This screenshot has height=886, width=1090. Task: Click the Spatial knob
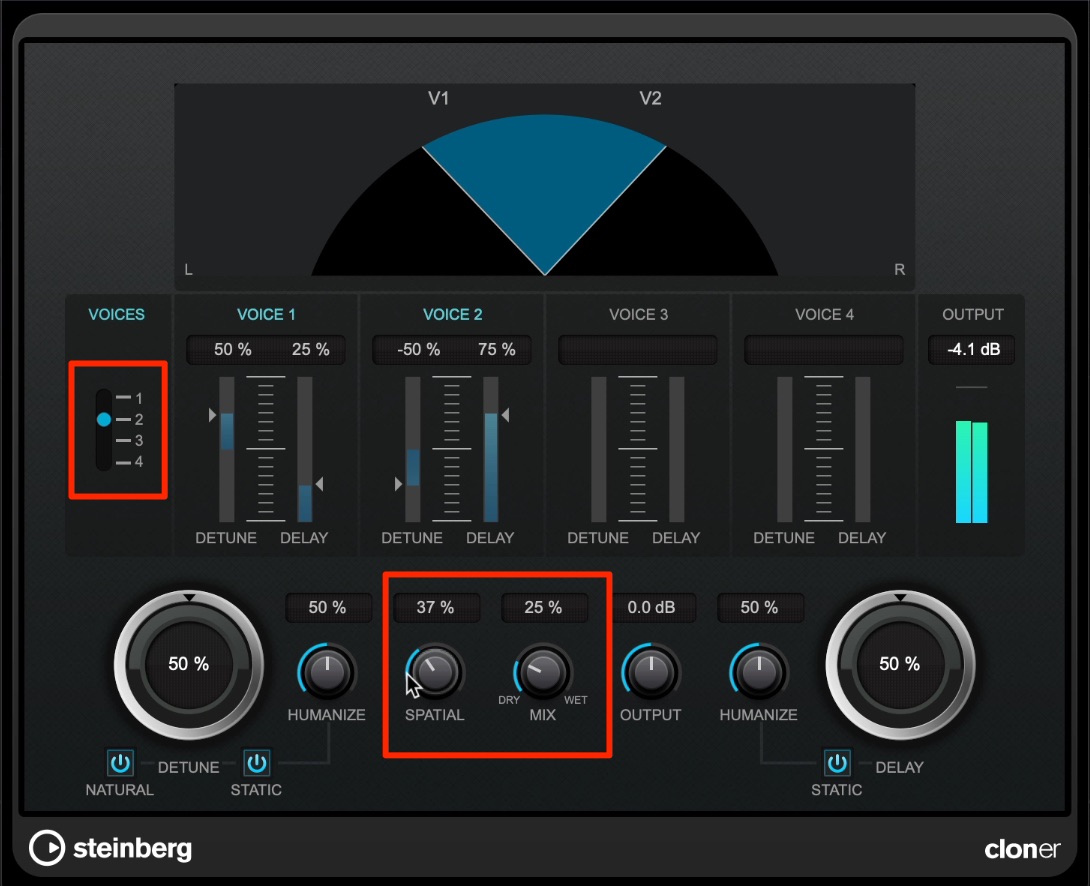tap(434, 672)
